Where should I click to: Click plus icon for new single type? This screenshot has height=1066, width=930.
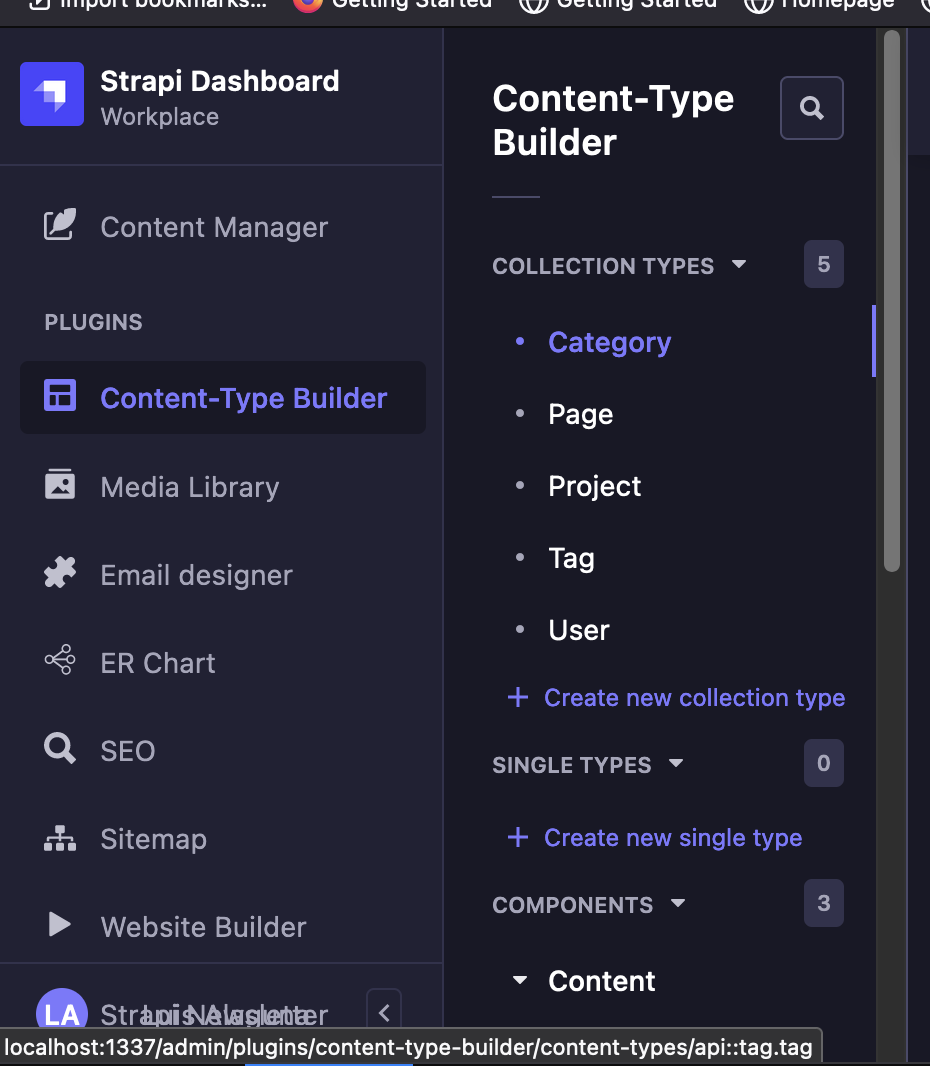tap(518, 838)
